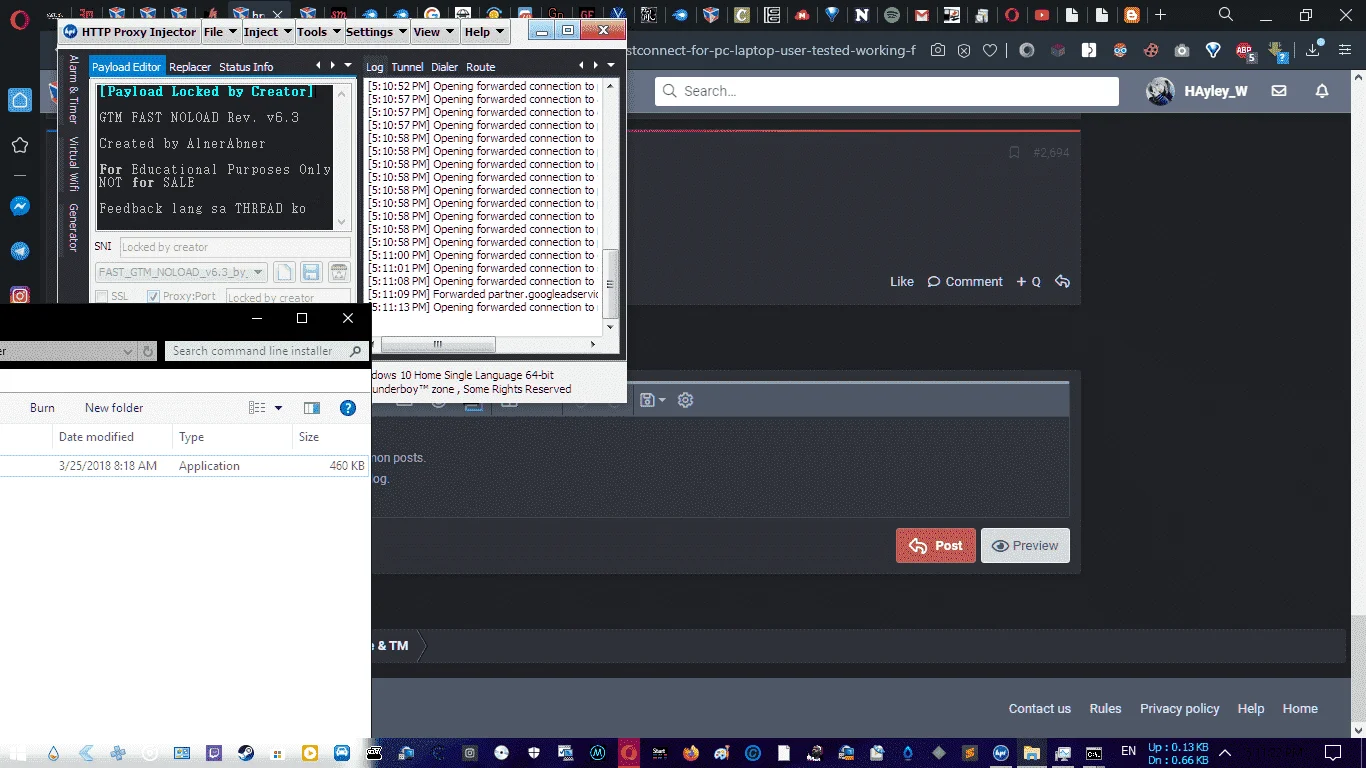Viewport: 1366px width, 768px height.
Task: Click refresh icon in Explorer address bar
Action: (x=148, y=351)
